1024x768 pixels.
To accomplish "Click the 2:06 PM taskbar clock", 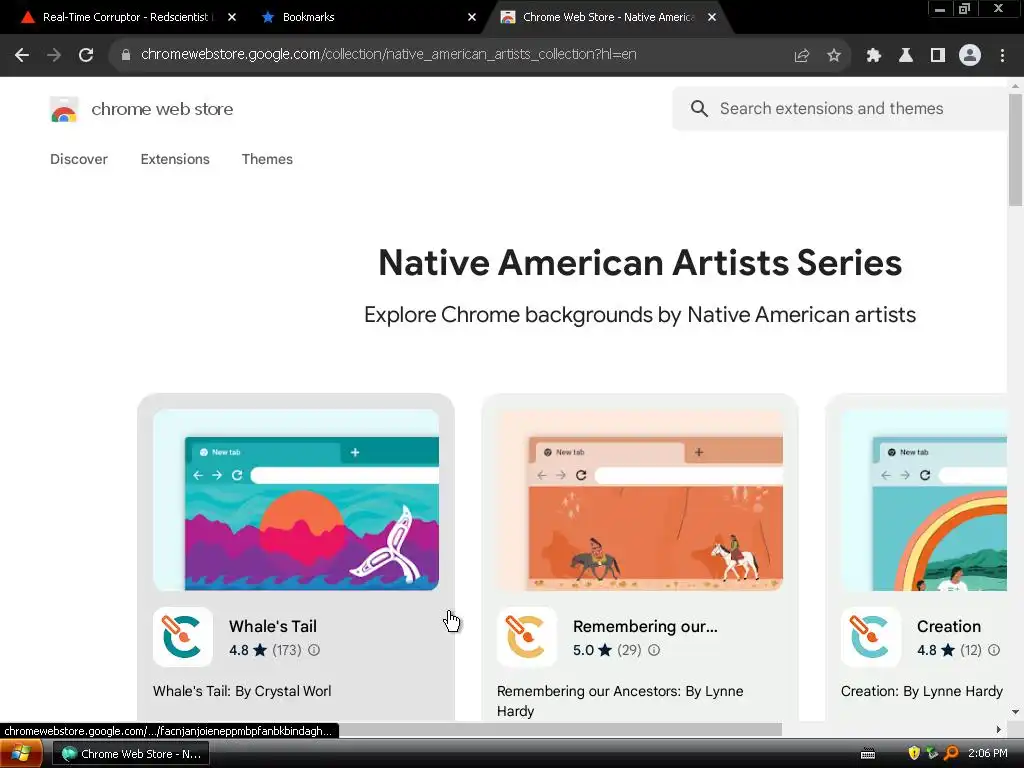I will coord(987,753).
